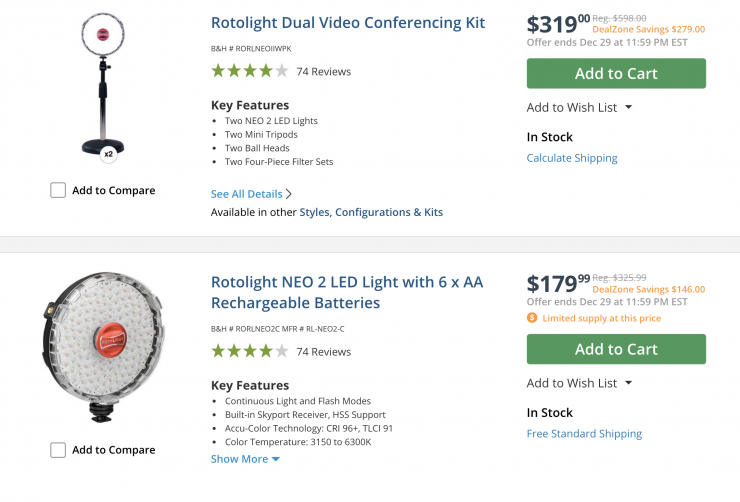Viewport: 740px width, 502px height.
Task: Expand Show More key features
Action: pos(245,459)
